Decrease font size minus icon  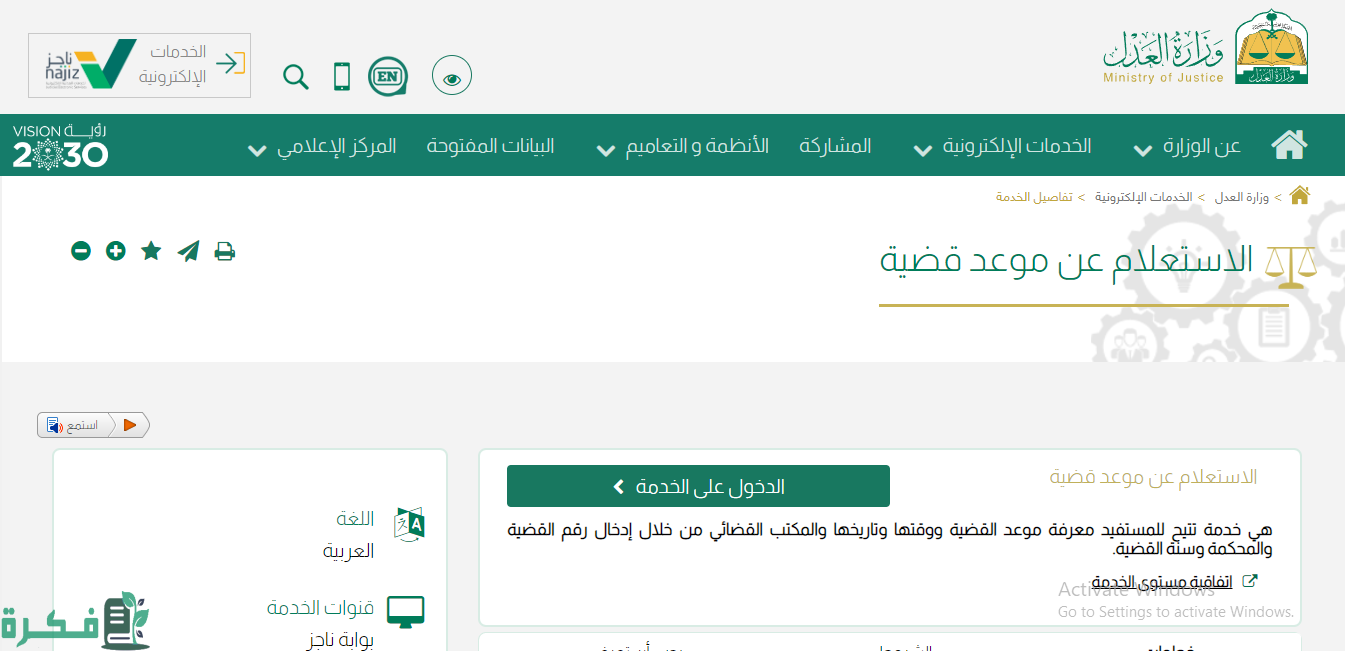tap(81, 251)
